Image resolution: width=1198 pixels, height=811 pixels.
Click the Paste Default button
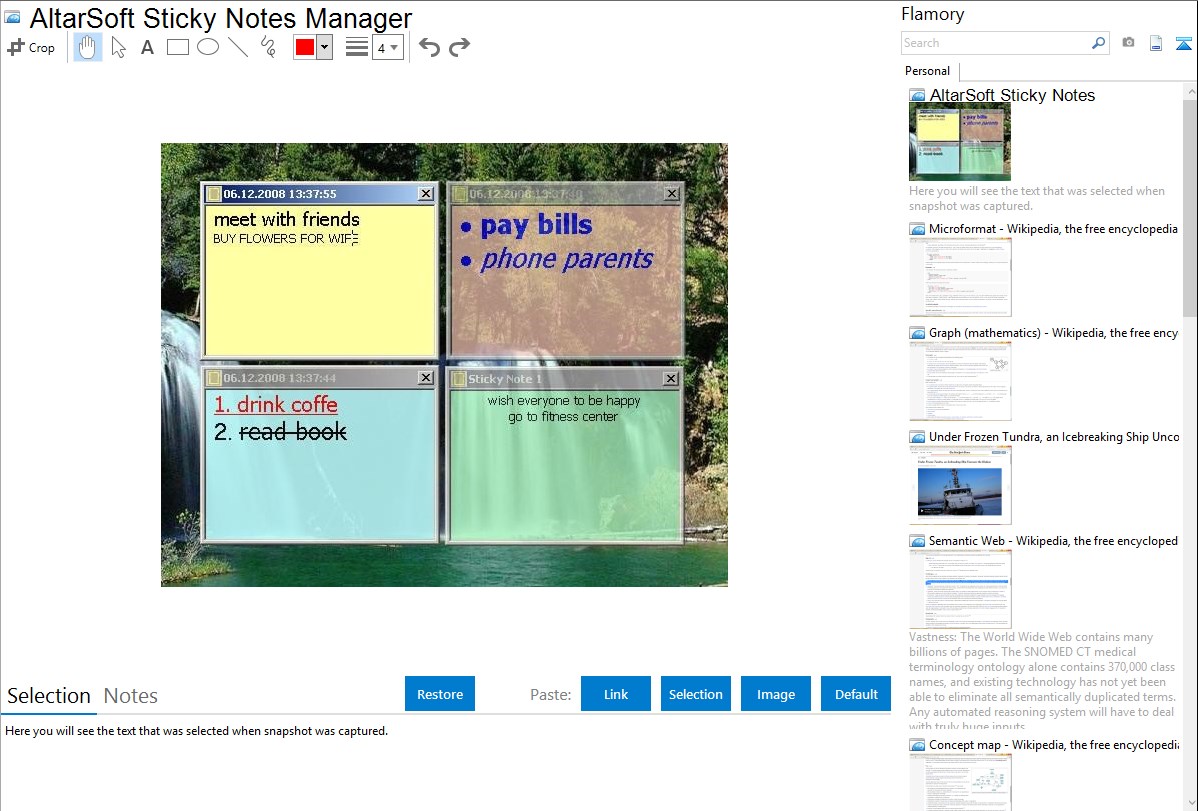(856, 694)
